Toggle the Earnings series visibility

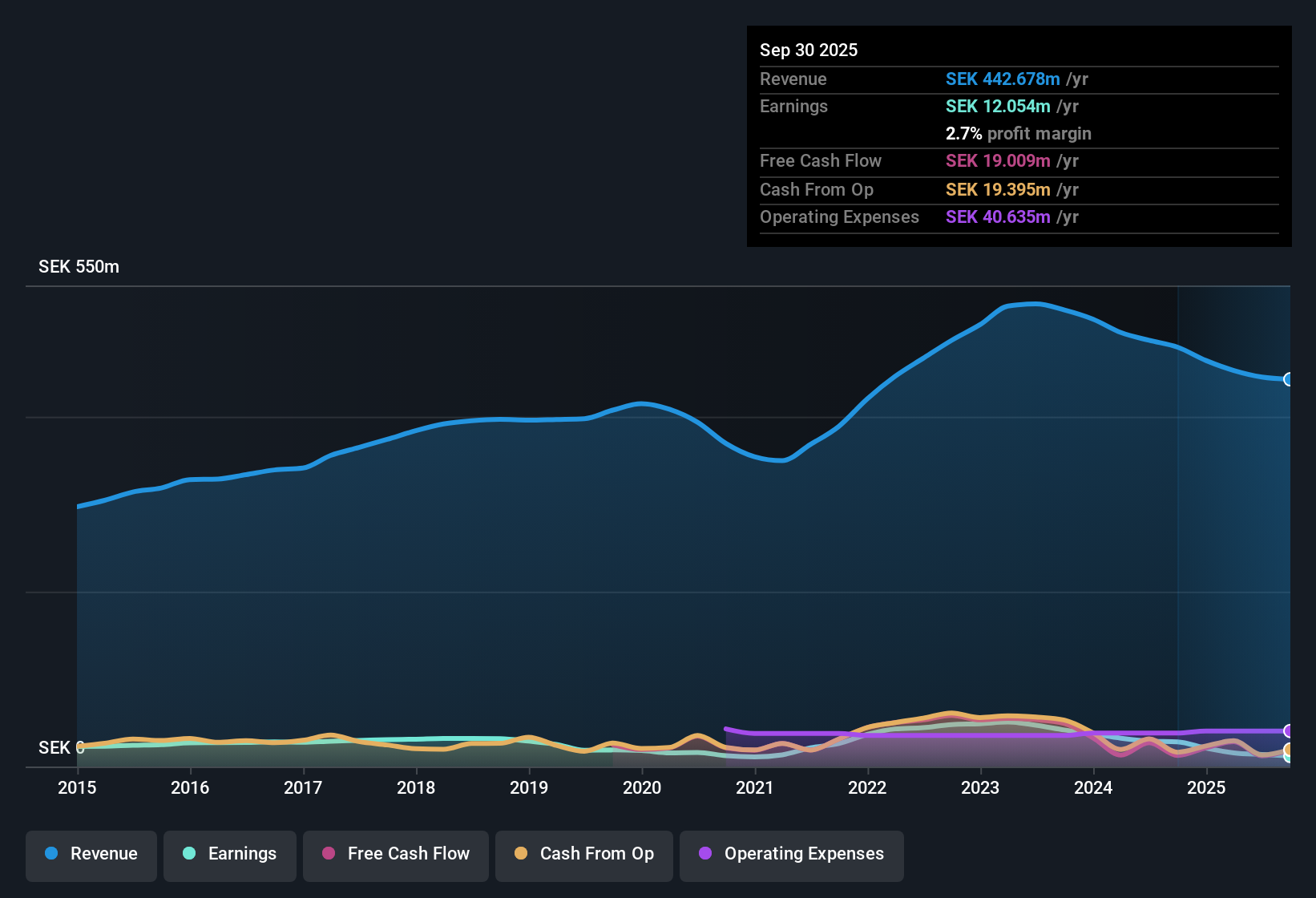coord(230,854)
